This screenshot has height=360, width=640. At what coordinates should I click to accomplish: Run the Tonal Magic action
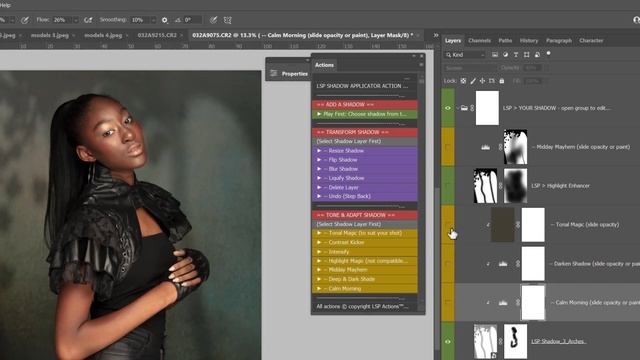click(x=364, y=233)
